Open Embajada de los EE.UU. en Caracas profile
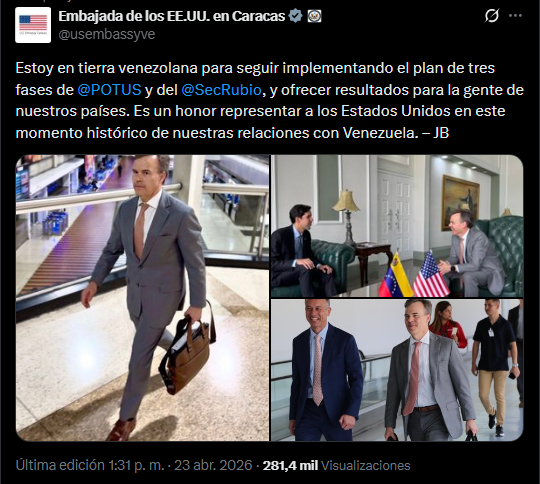The height and width of the screenshot is (484, 540). click(x=172, y=16)
